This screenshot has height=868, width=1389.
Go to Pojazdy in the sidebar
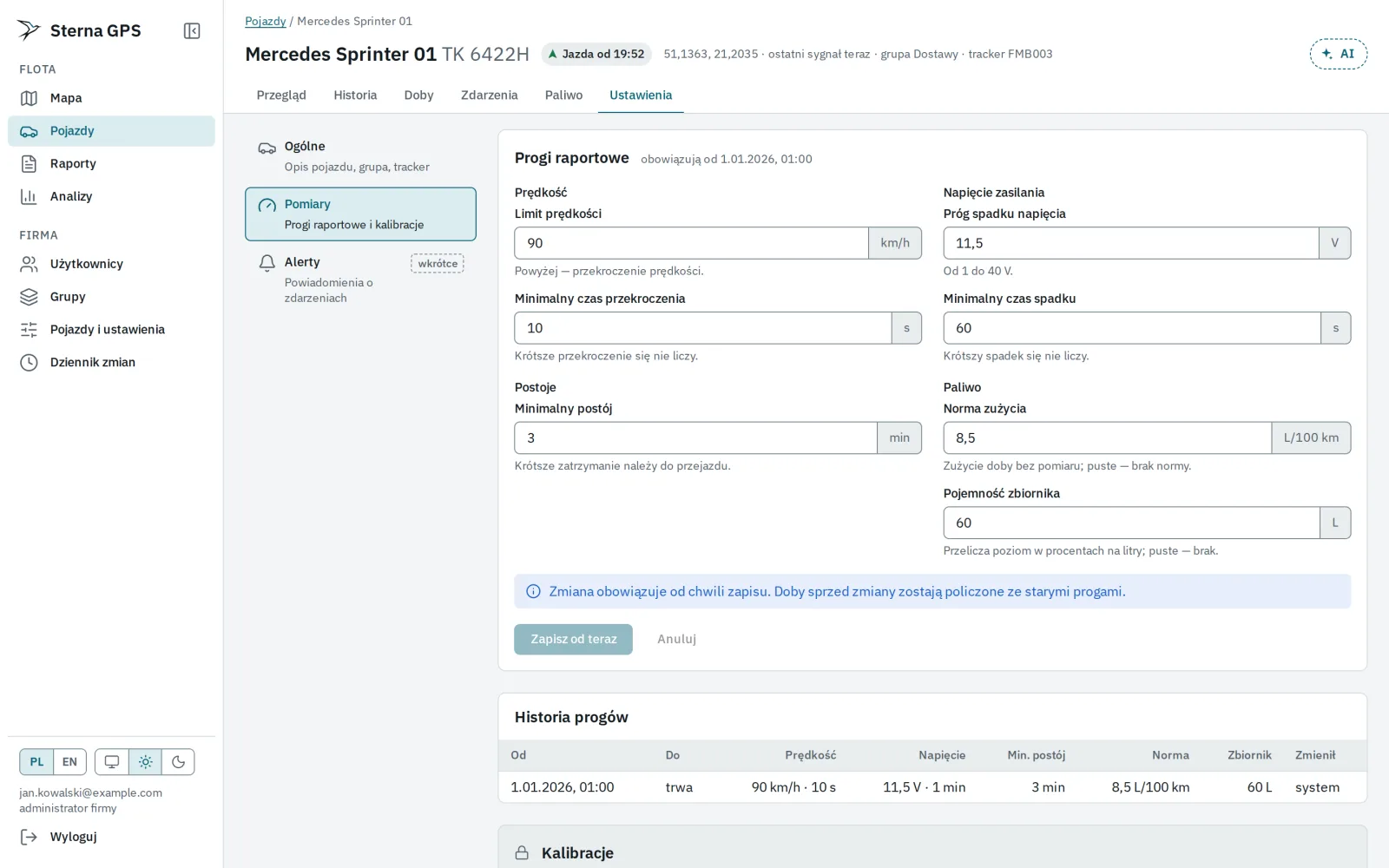[111, 131]
